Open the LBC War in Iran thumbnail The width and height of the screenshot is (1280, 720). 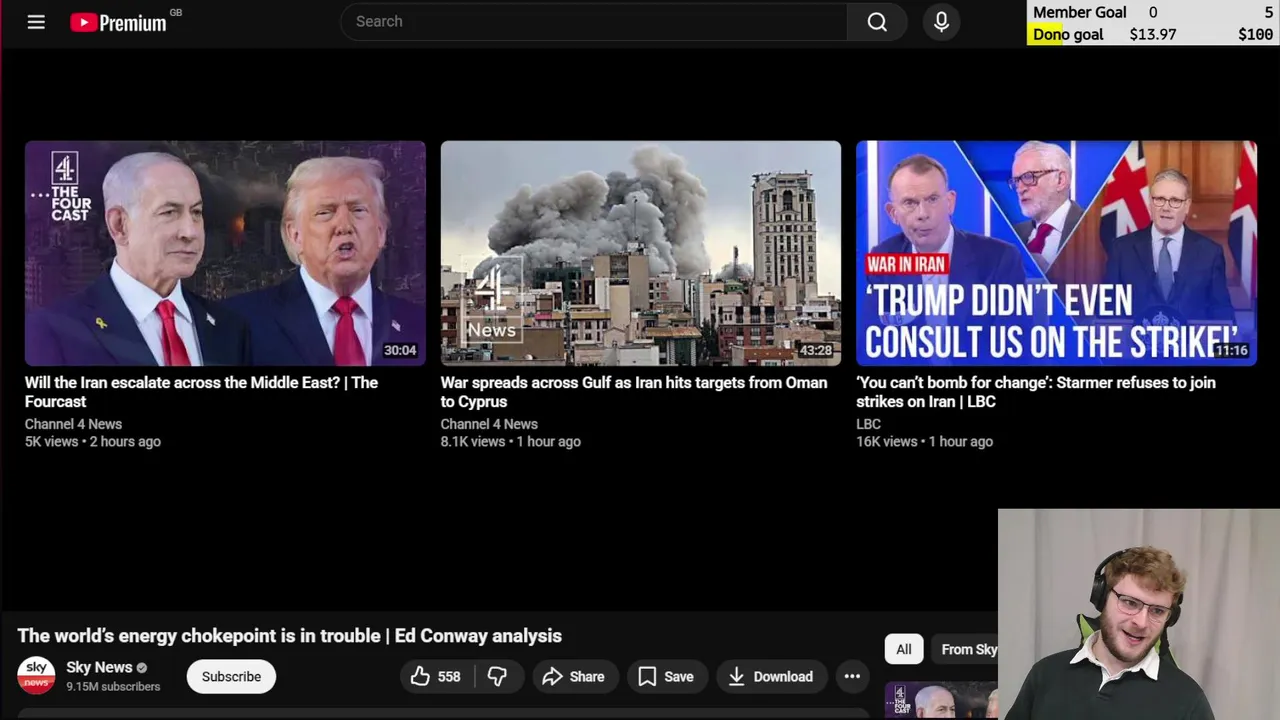pyautogui.click(x=1056, y=253)
